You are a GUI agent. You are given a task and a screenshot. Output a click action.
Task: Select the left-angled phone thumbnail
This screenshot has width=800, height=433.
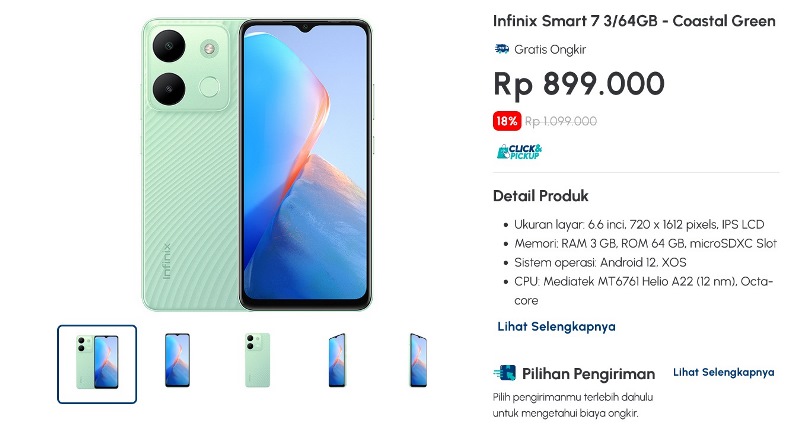tap(337, 360)
